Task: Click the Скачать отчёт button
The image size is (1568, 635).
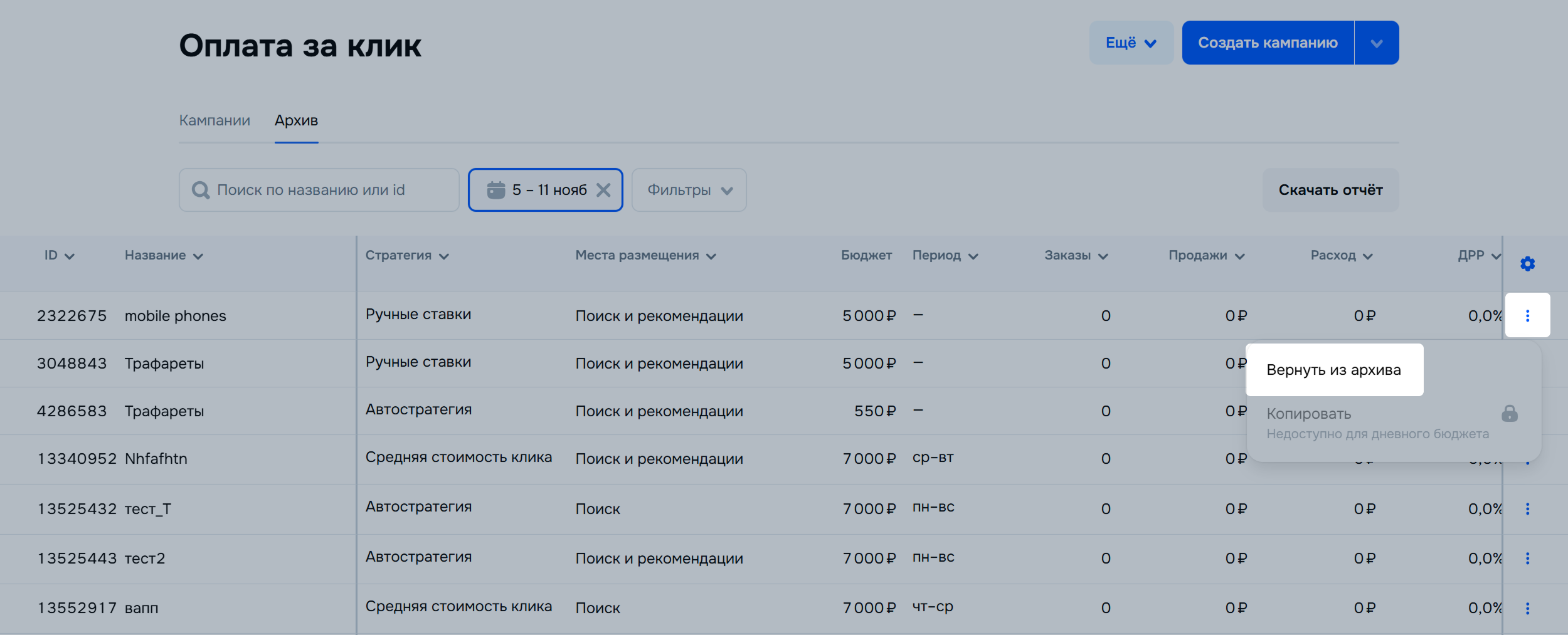Action: (1330, 190)
